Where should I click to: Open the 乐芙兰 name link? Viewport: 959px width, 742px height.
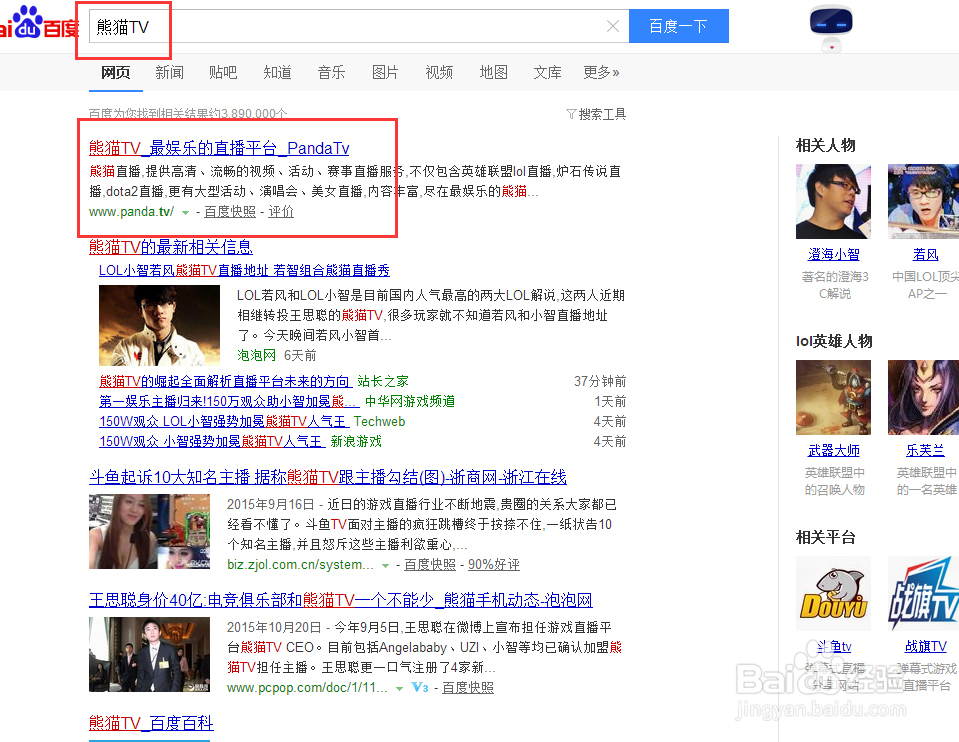(x=925, y=450)
